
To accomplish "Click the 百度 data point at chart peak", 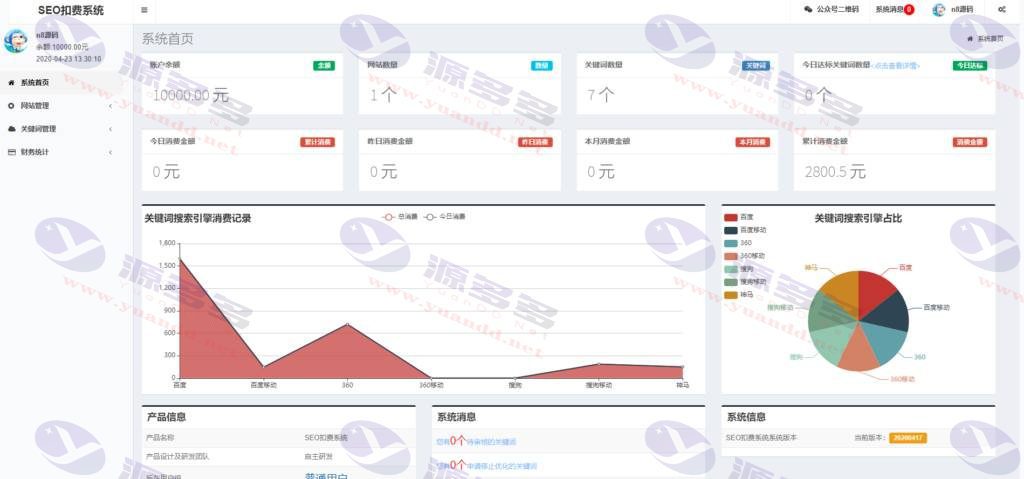I will coord(179,258).
